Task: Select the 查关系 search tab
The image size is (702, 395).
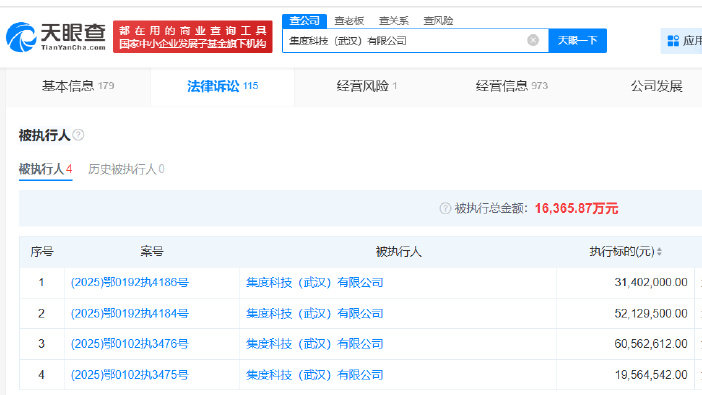Action: point(394,21)
